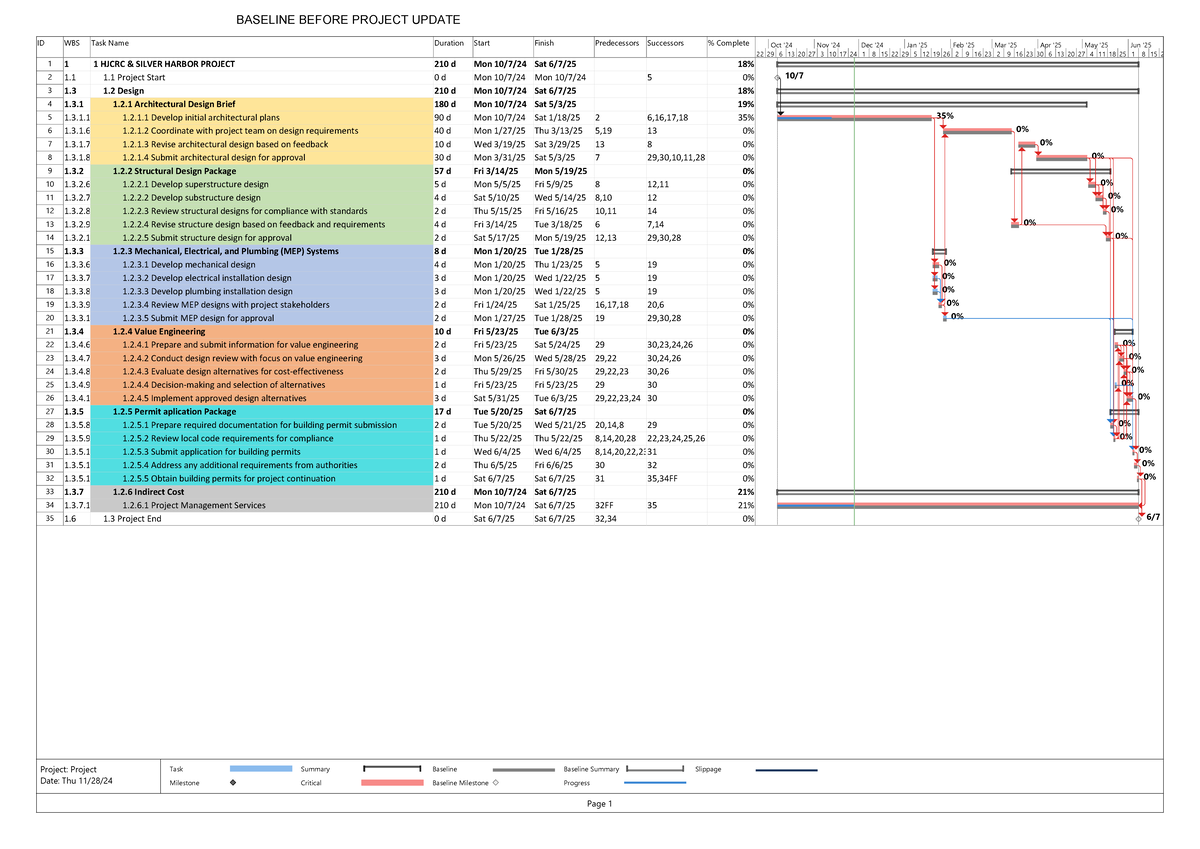Click the Baseline Milestone diamond in the legend
This screenshot has height=849, width=1200.
point(496,783)
